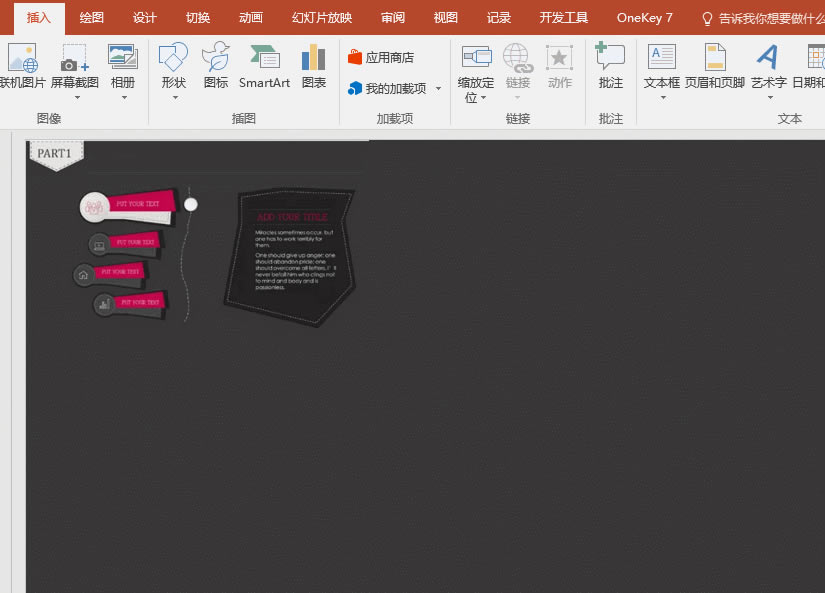Insert an icon via 图标 button
The height and width of the screenshot is (593, 825).
pyautogui.click(x=216, y=66)
